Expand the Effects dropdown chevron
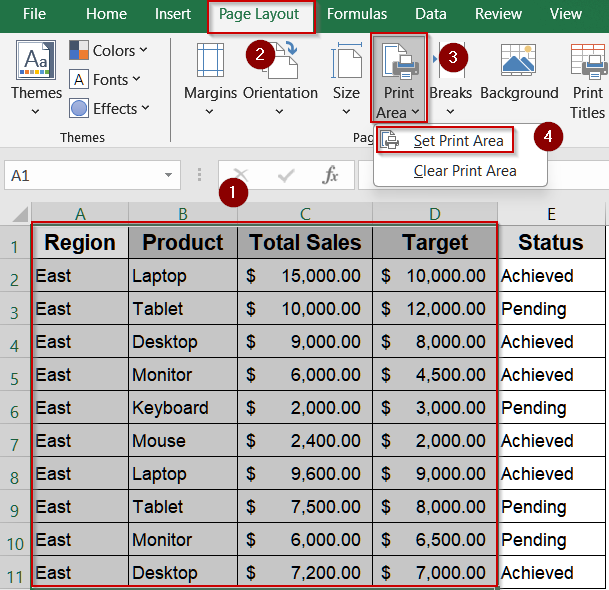Screen dimensions: 609x590 [145, 108]
